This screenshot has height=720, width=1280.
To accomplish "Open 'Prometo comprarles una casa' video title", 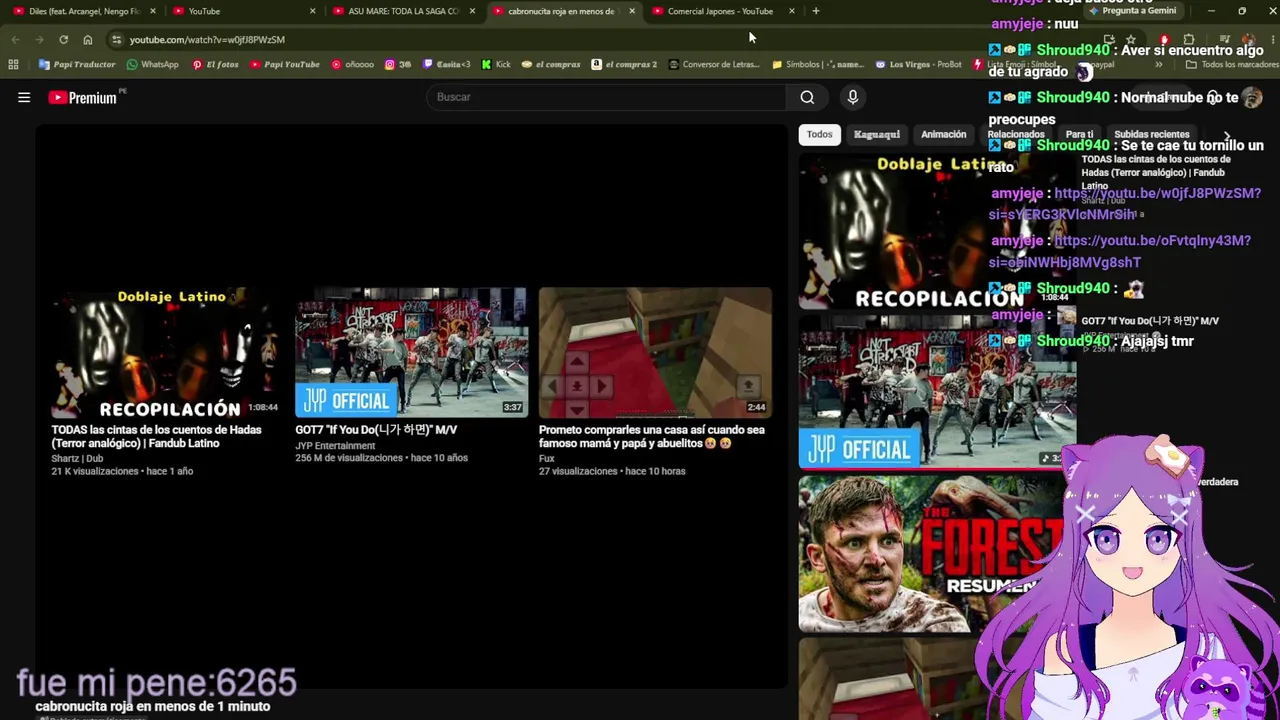I will [x=652, y=436].
